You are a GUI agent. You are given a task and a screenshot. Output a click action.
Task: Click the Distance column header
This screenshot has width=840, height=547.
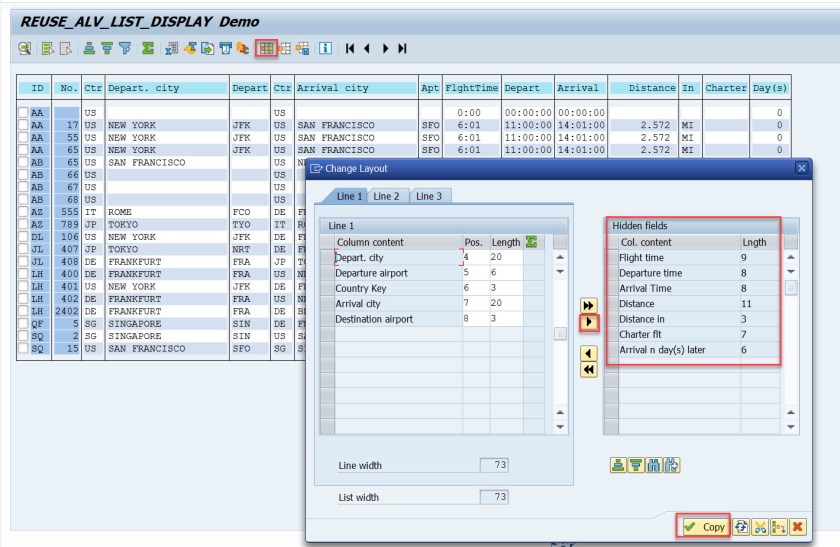click(643, 88)
